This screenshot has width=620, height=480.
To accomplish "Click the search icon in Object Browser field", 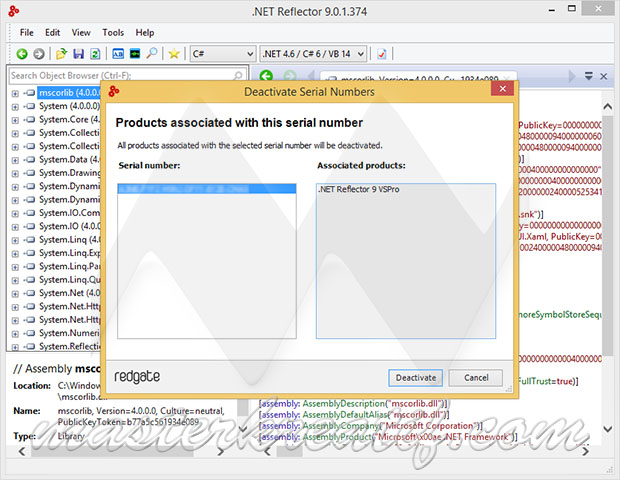I will [238, 75].
